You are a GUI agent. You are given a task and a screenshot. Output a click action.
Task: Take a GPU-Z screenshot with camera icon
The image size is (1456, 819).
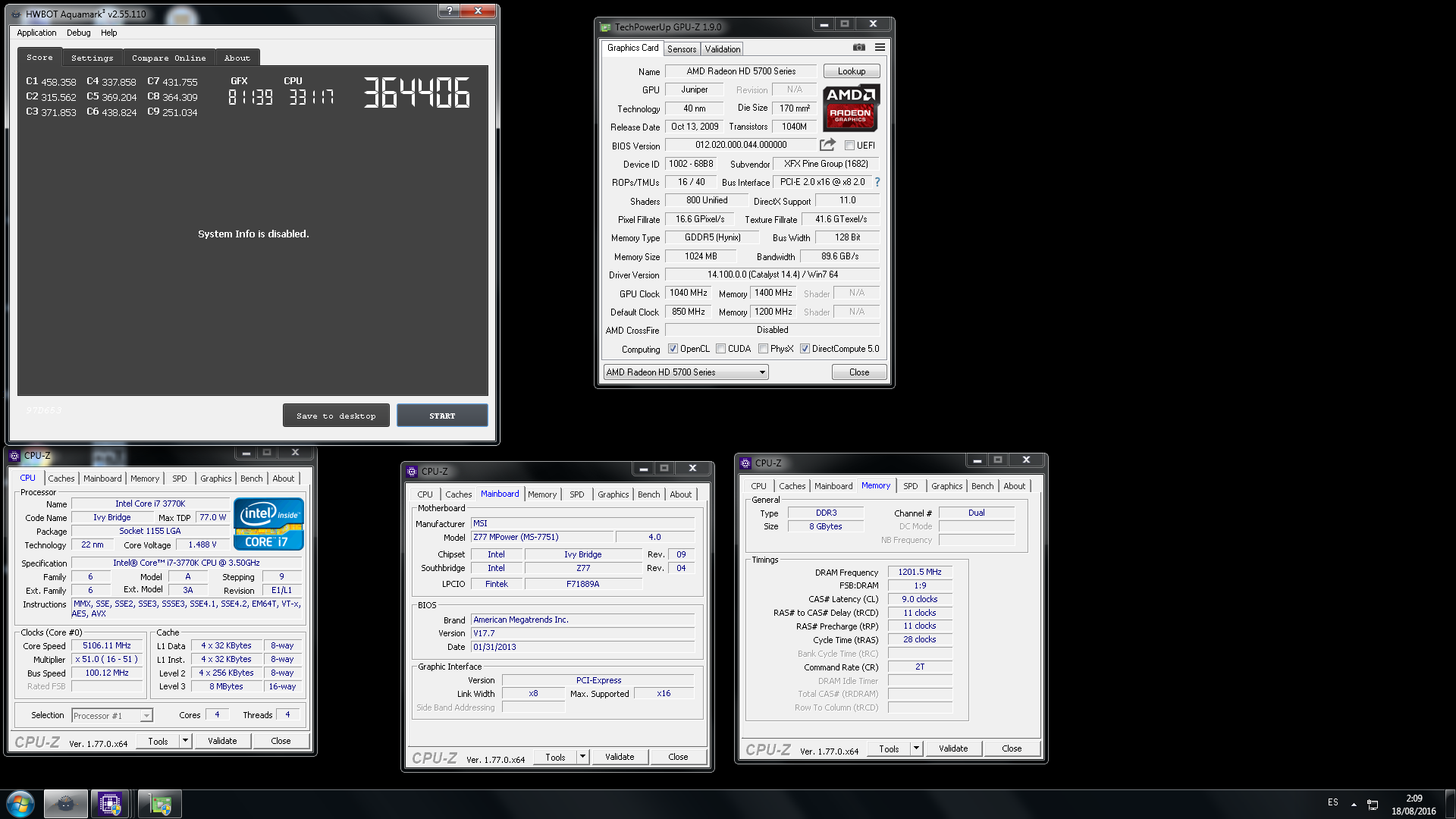pyautogui.click(x=858, y=47)
